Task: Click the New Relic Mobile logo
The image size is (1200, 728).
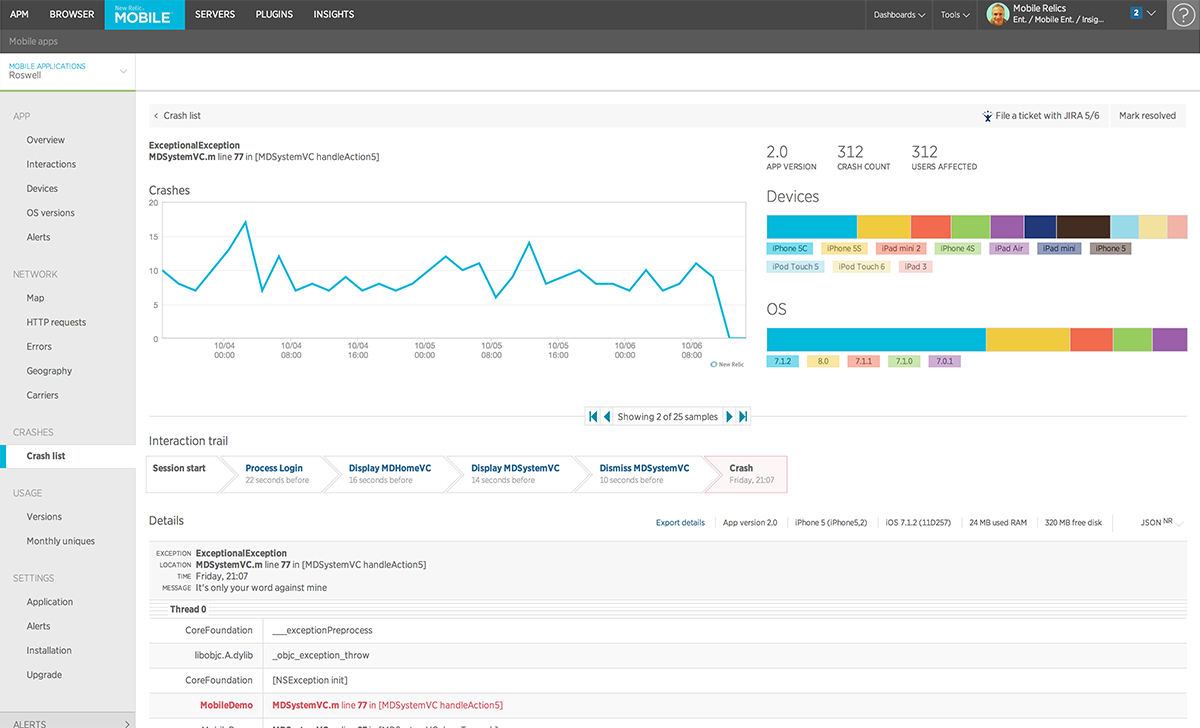Action: (144, 14)
